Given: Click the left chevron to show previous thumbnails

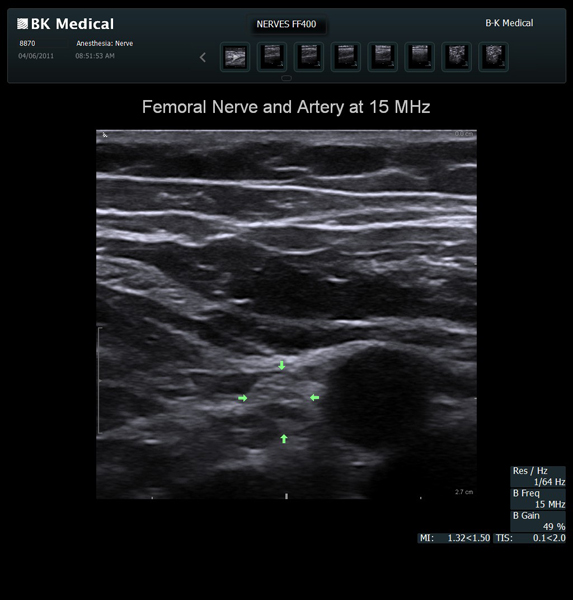Looking at the screenshot, I should click(203, 57).
